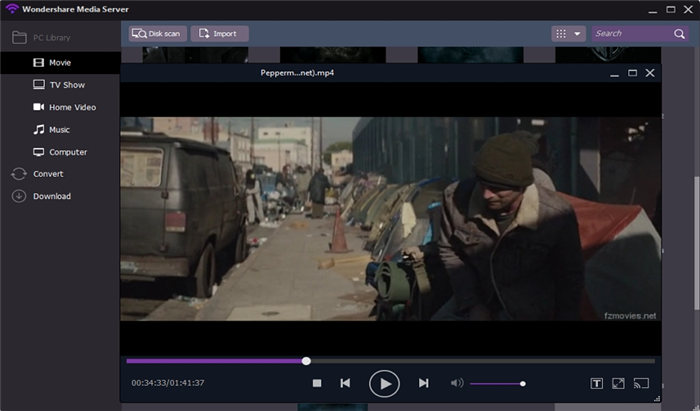The height and width of the screenshot is (411, 700).
Task: Open the TV Show section
Action: pyautogui.click(x=60, y=85)
